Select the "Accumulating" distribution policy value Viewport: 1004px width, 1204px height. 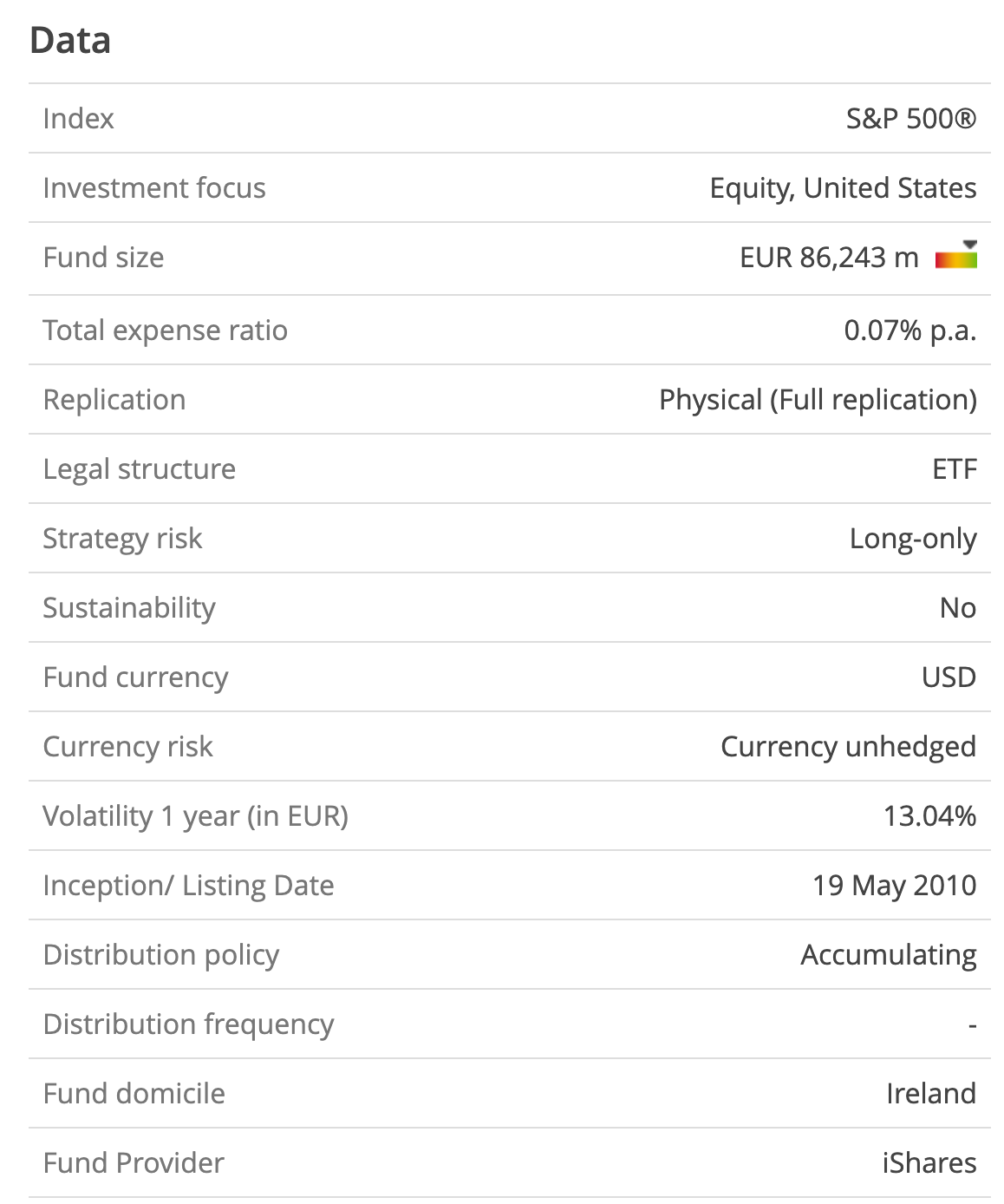pyautogui.click(x=888, y=955)
